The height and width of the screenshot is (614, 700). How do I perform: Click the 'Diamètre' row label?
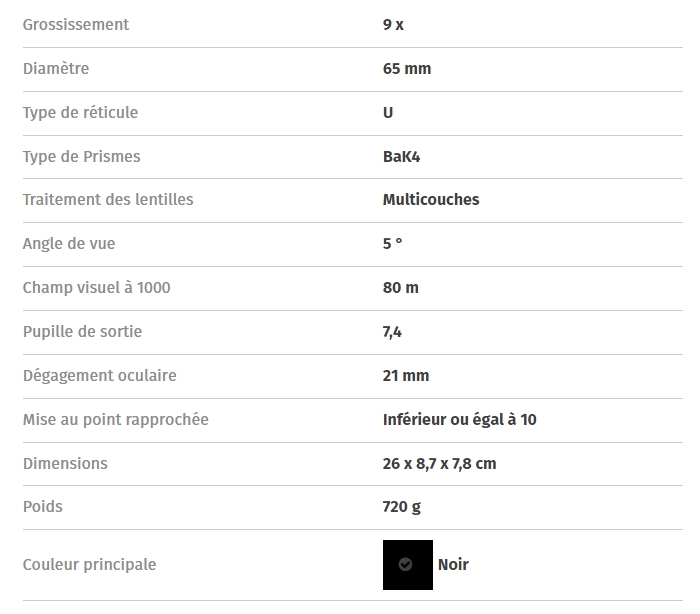click(56, 69)
